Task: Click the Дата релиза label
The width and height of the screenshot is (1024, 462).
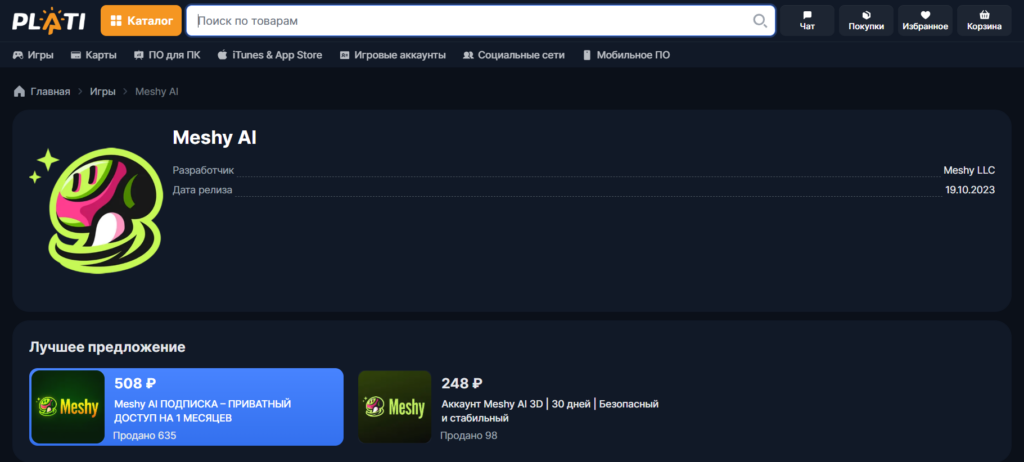Action: [202, 190]
